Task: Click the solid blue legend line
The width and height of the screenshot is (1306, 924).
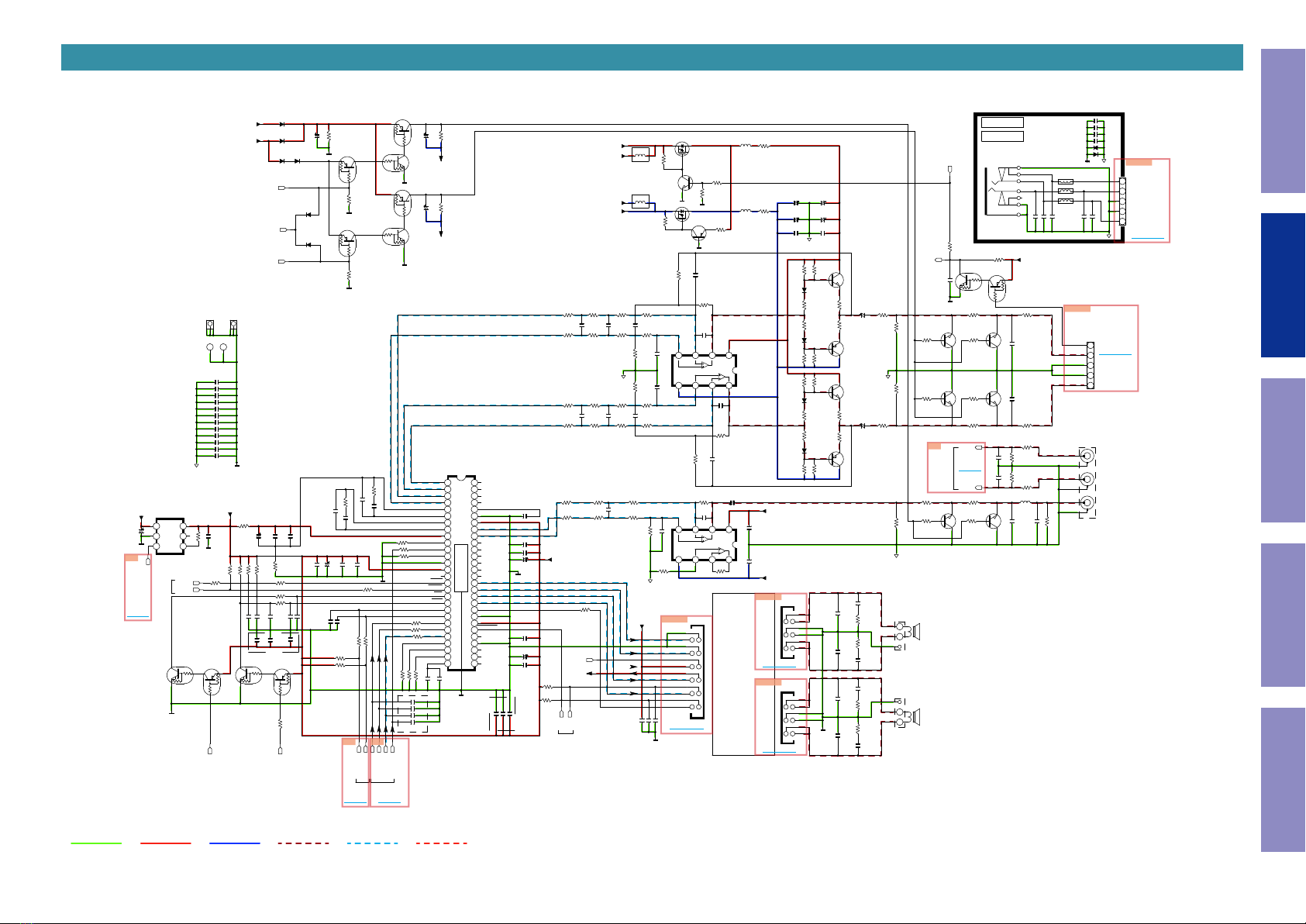Action: click(x=234, y=843)
